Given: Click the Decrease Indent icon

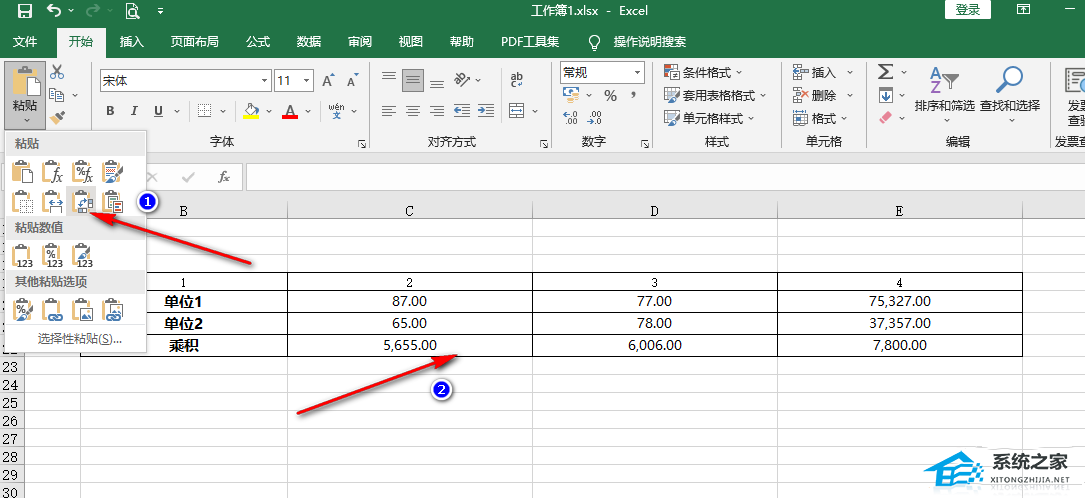Looking at the screenshot, I should [462, 110].
